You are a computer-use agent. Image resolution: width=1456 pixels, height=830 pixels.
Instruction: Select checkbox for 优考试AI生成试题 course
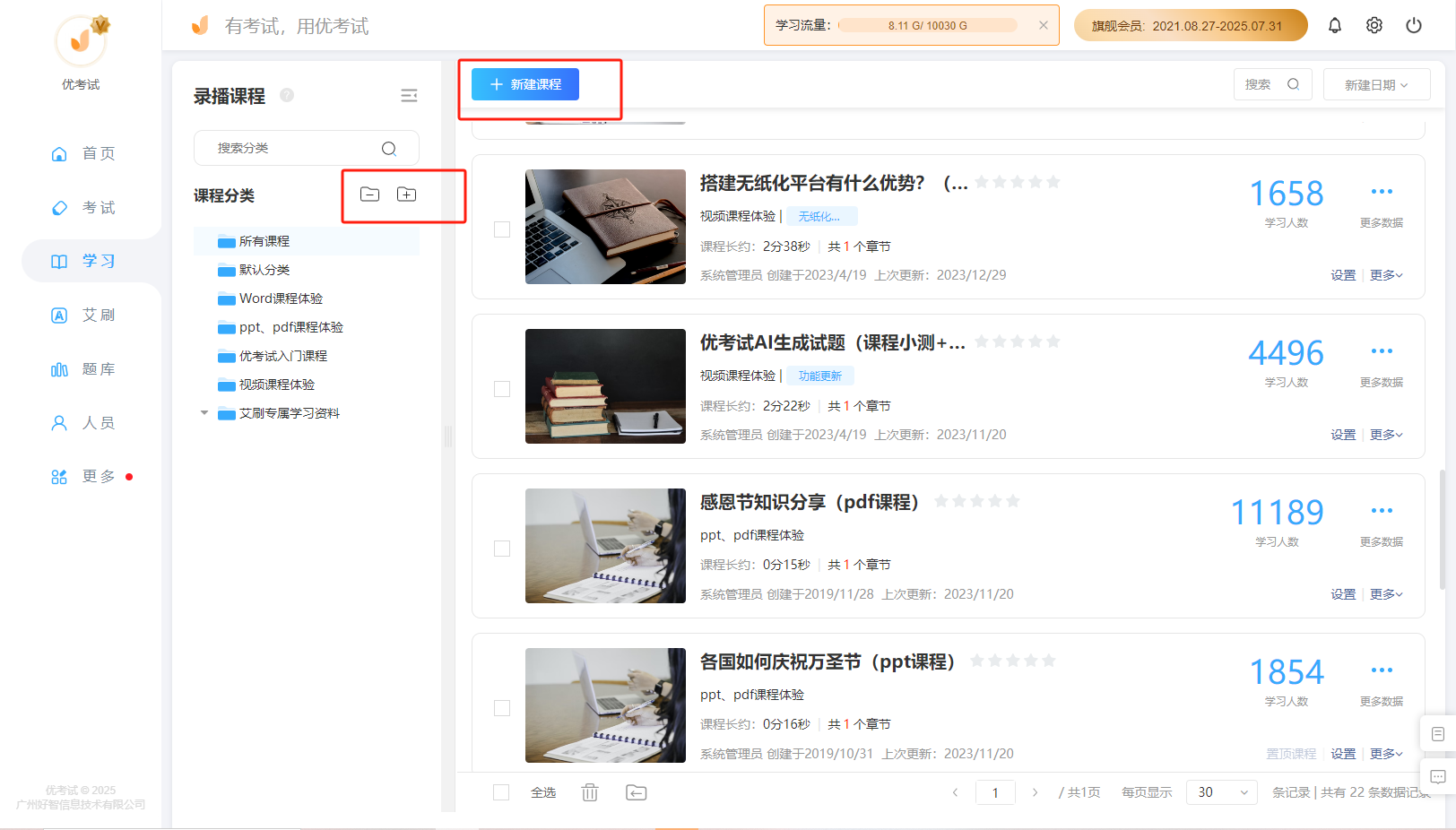pos(502,389)
